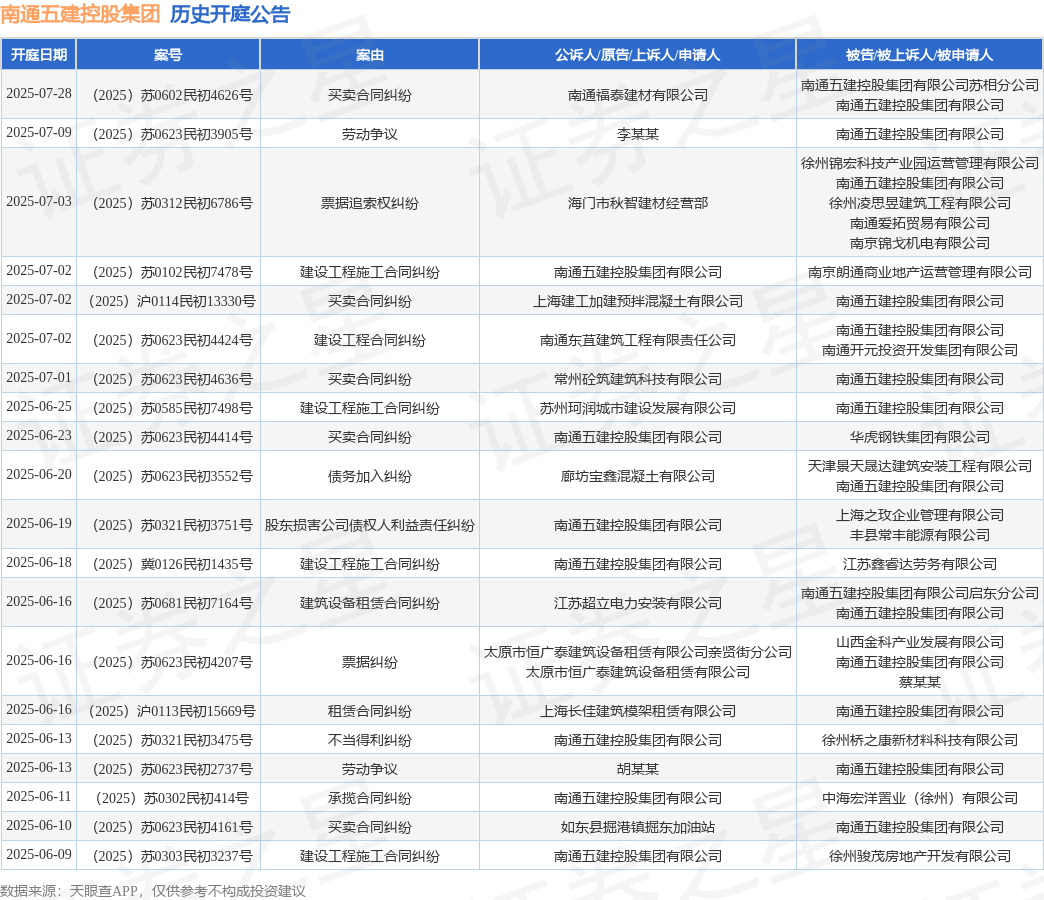Image resolution: width=1044 pixels, height=900 pixels.
Task: Click defendant 徐州锦宏科技产业园运营管理有限公司
Action: 919,163
